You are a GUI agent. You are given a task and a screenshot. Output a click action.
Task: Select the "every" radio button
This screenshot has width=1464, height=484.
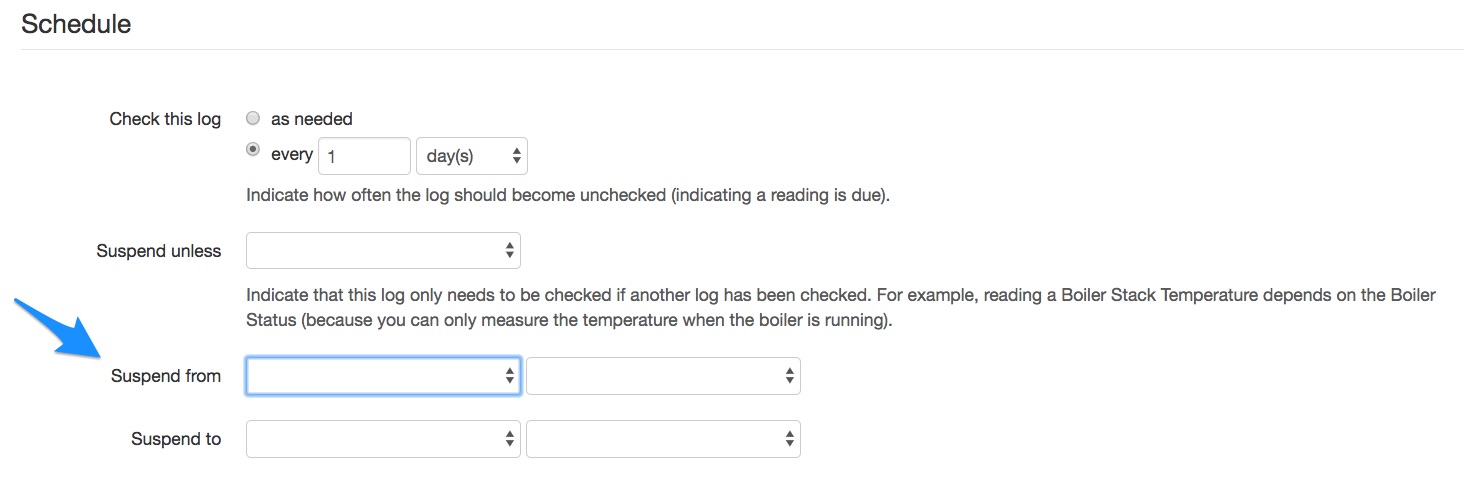tap(253, 150)
